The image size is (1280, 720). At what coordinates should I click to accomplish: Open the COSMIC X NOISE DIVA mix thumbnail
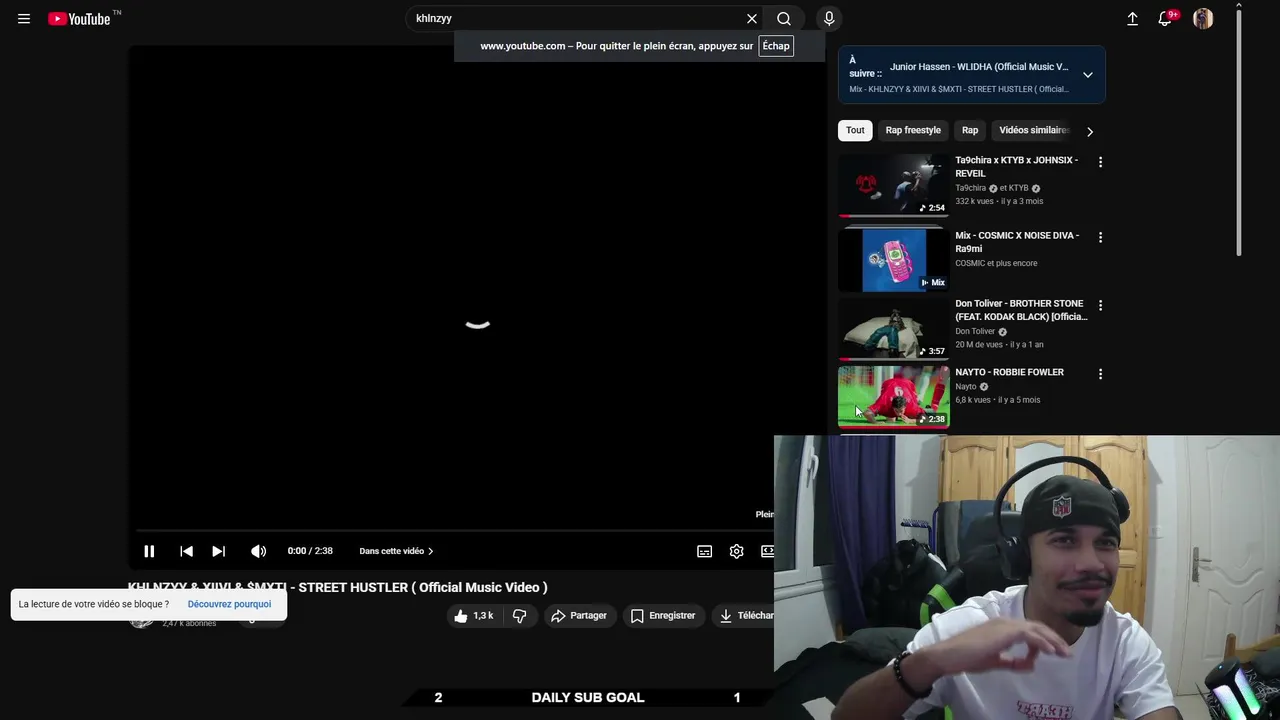point(893,259)
